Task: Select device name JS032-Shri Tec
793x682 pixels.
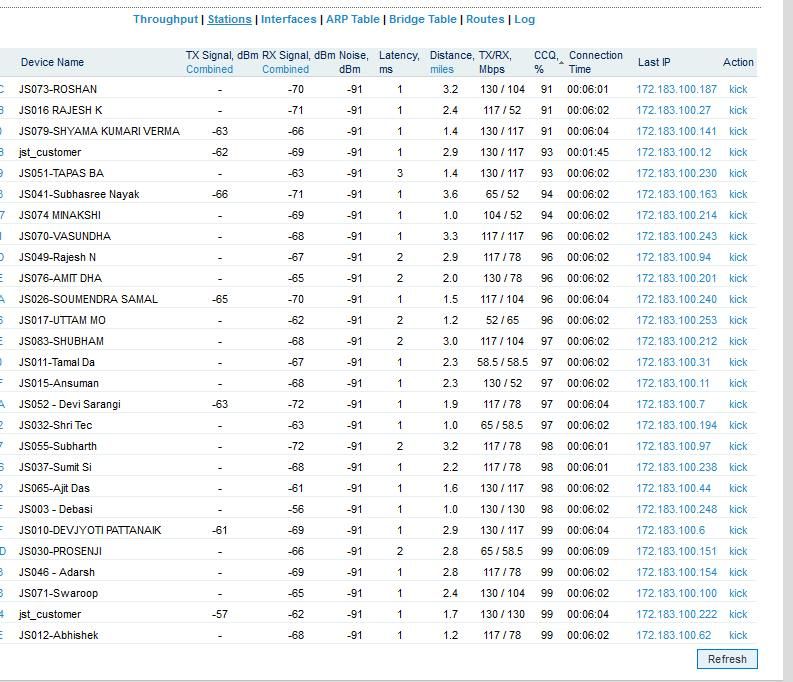Action: pyautogui.click(x=56, y=426)
